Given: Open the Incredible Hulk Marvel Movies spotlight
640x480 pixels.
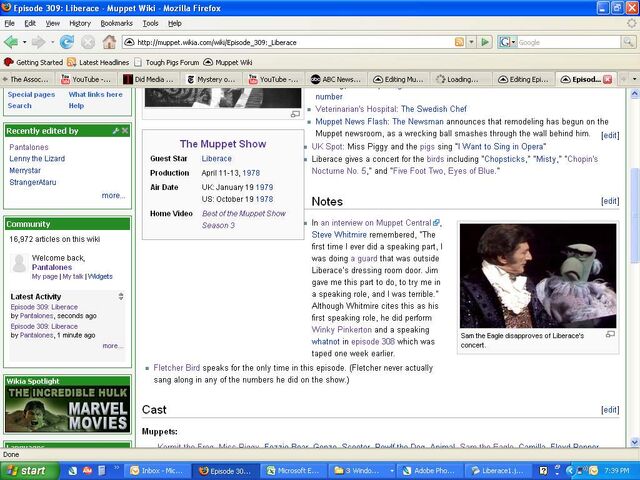Looking at the screenshot, I should tap(68, 409).
